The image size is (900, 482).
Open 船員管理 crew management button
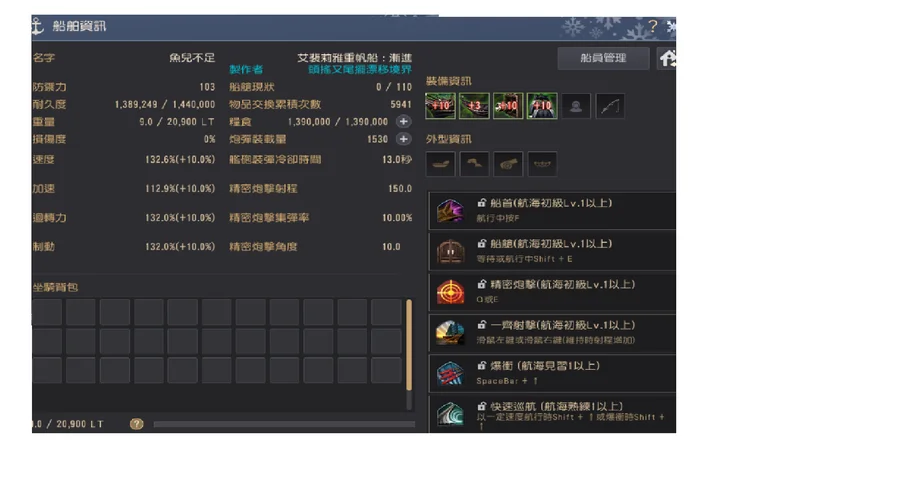click(x=603, y=58)
